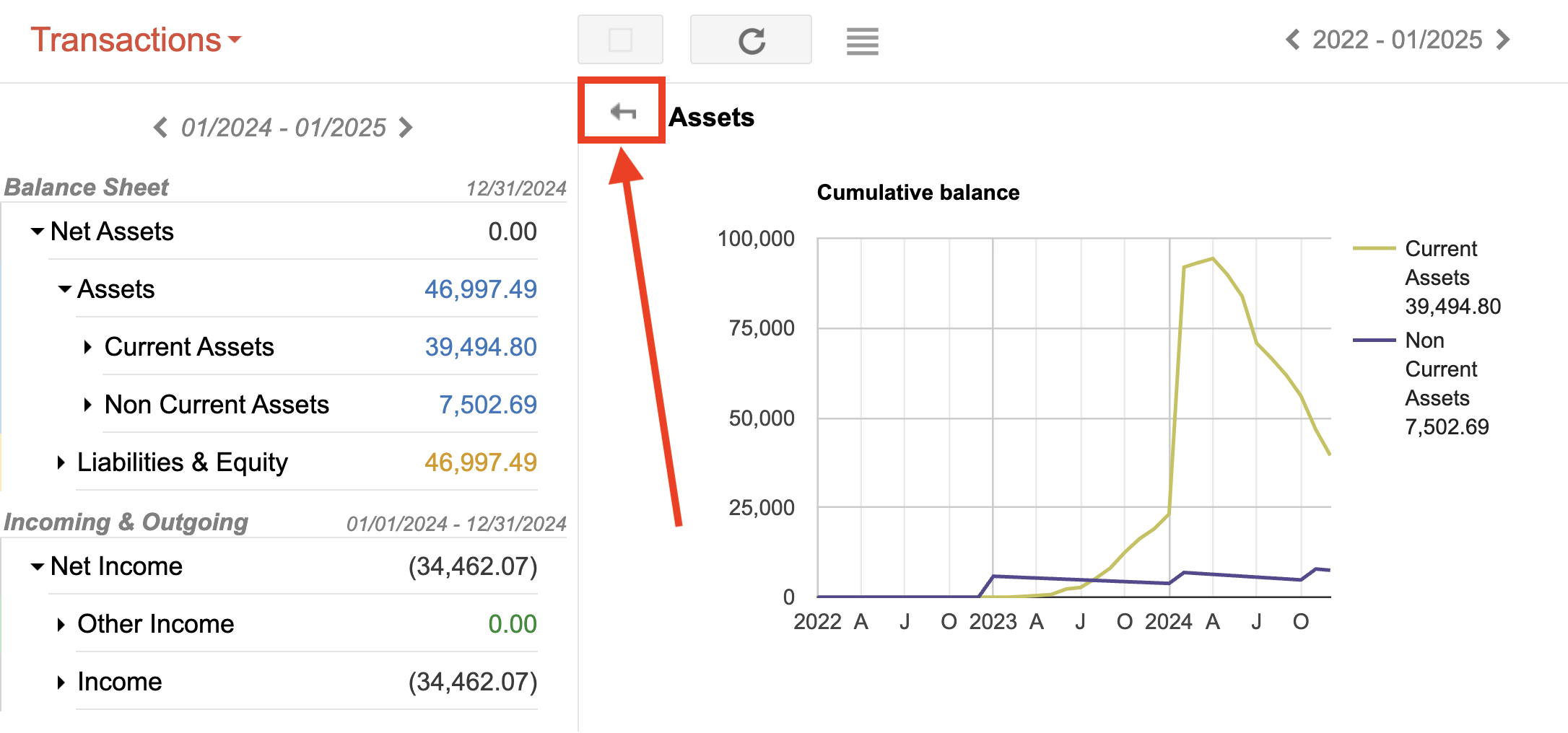Image resolution: width=1568 pixels, height=733 pixels.
Task: Click the reload/refresh icon
Action: 751,40
